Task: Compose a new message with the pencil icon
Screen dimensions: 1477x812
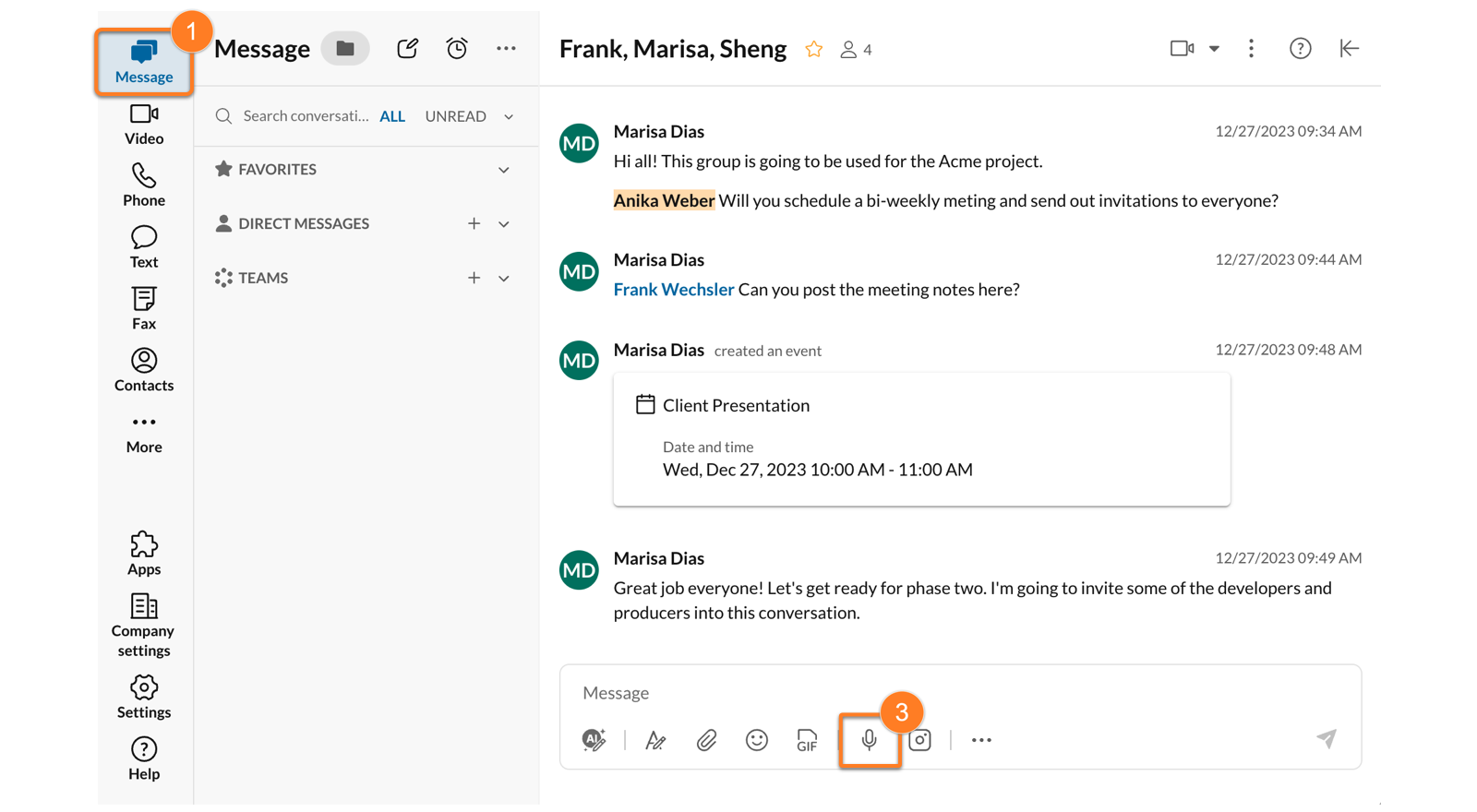Action: (407, 49)
